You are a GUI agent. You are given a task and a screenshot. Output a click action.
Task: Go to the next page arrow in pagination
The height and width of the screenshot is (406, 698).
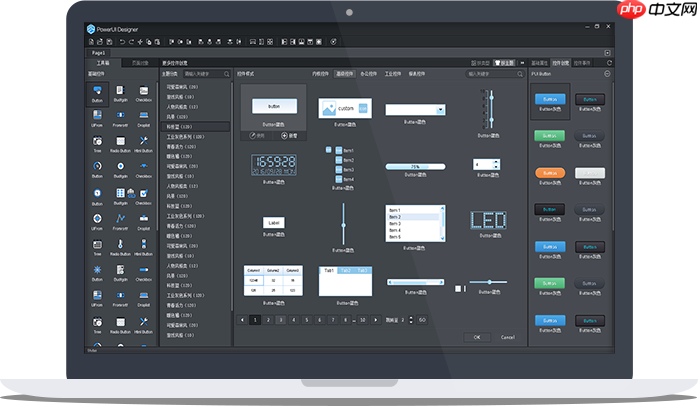(376, 320)
